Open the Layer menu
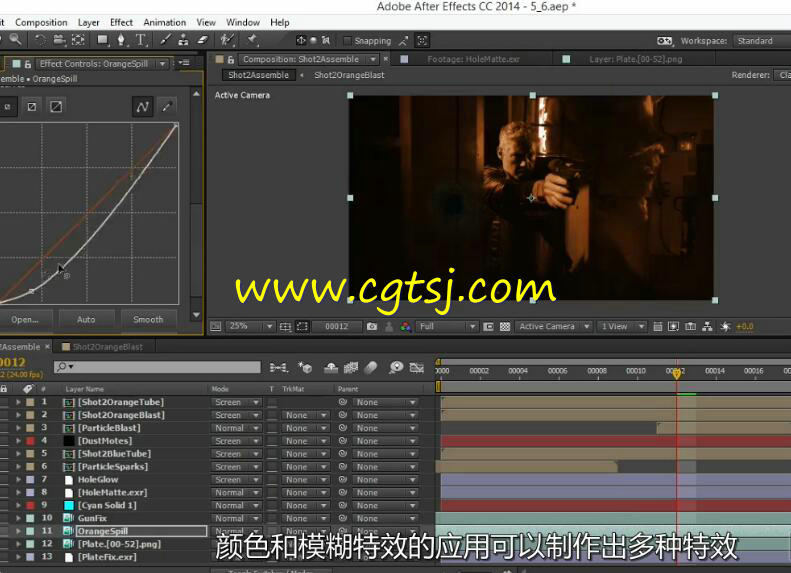791x573 pixels. tap(88, 22)
